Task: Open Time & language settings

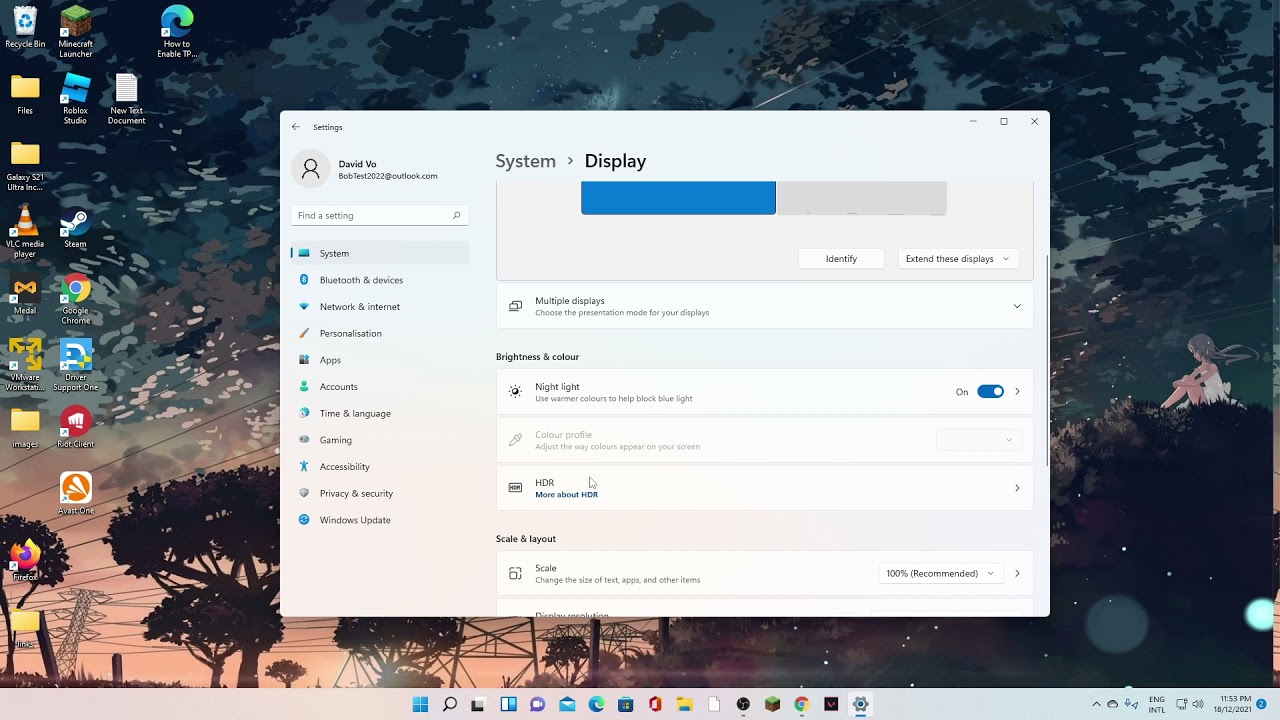Action: coord(379,413)
